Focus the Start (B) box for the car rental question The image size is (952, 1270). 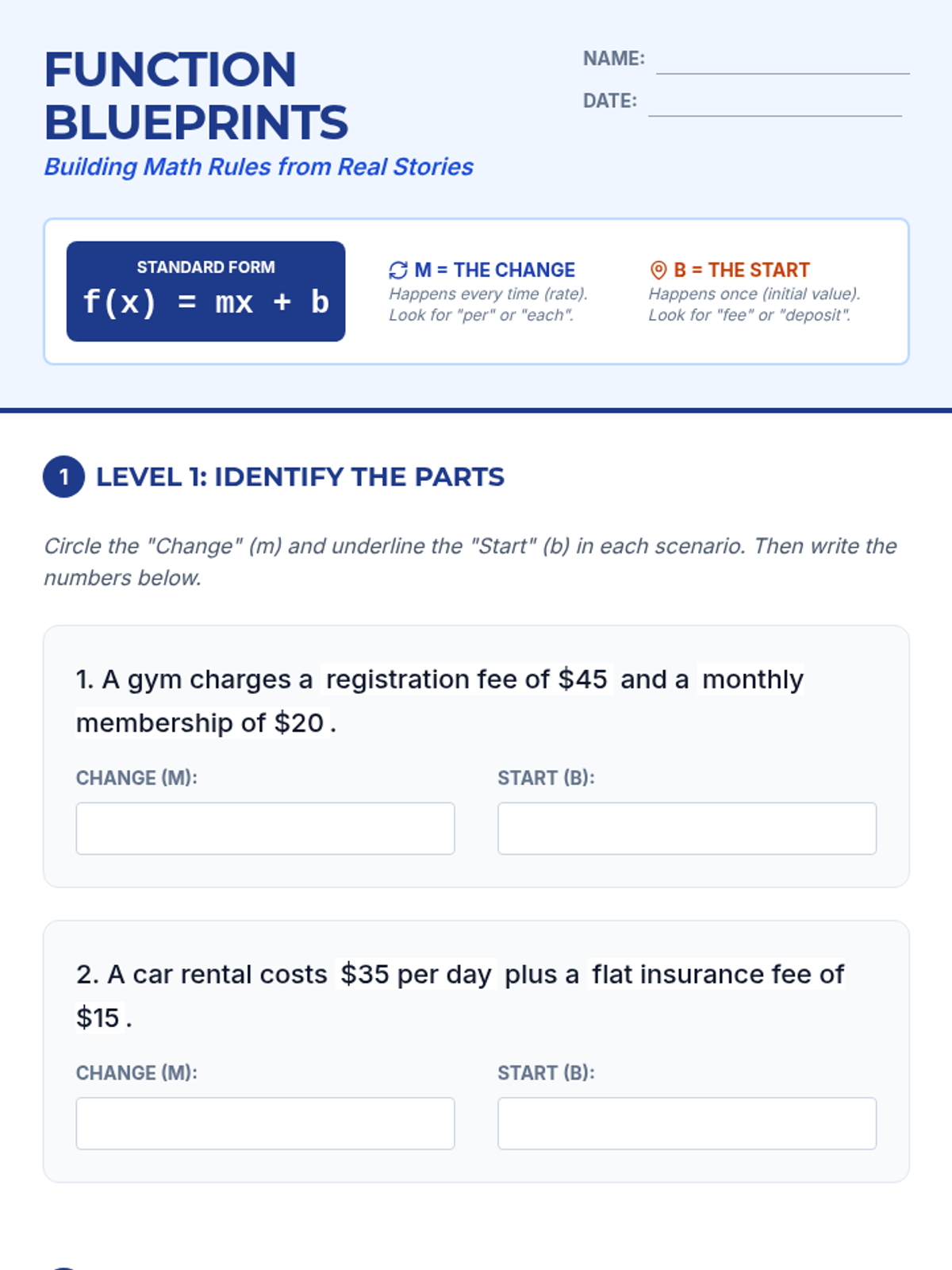tap(687, 1124)
